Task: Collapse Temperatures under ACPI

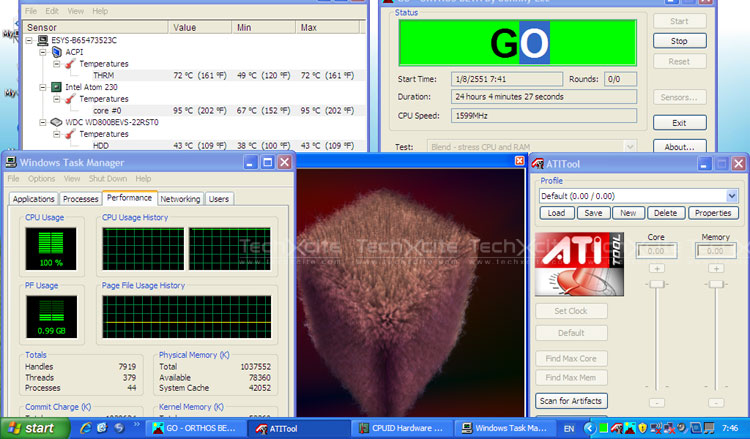Action: 56,64
